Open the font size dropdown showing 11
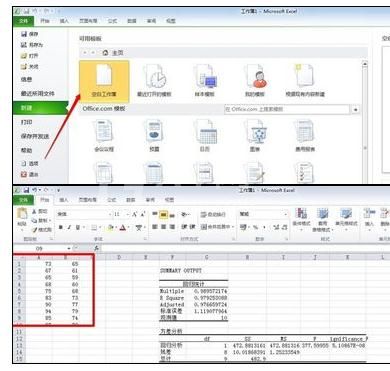Viewport: 390px width, 371px height. [127, 214]
